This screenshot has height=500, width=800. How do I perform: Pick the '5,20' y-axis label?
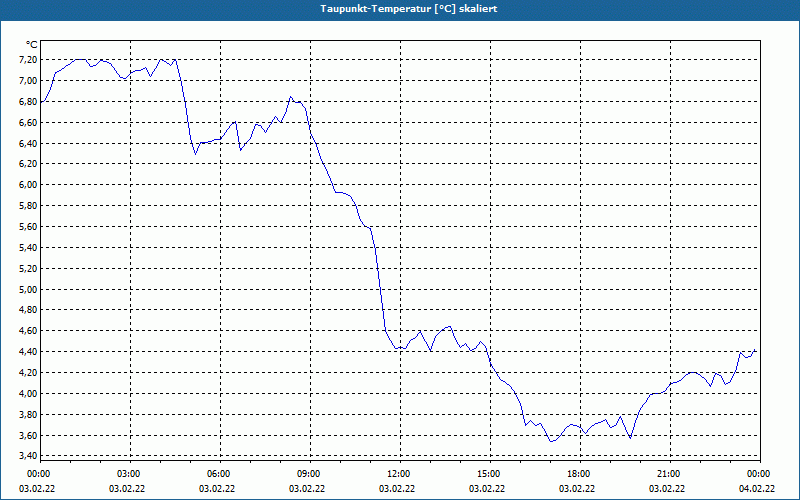coord(29,268)
